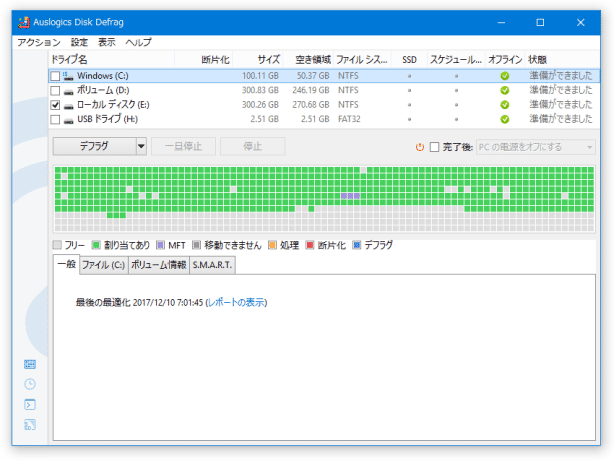Click the ボリューム (D:) drive icon
The image size is (614, 461).
tap(69, 91)
